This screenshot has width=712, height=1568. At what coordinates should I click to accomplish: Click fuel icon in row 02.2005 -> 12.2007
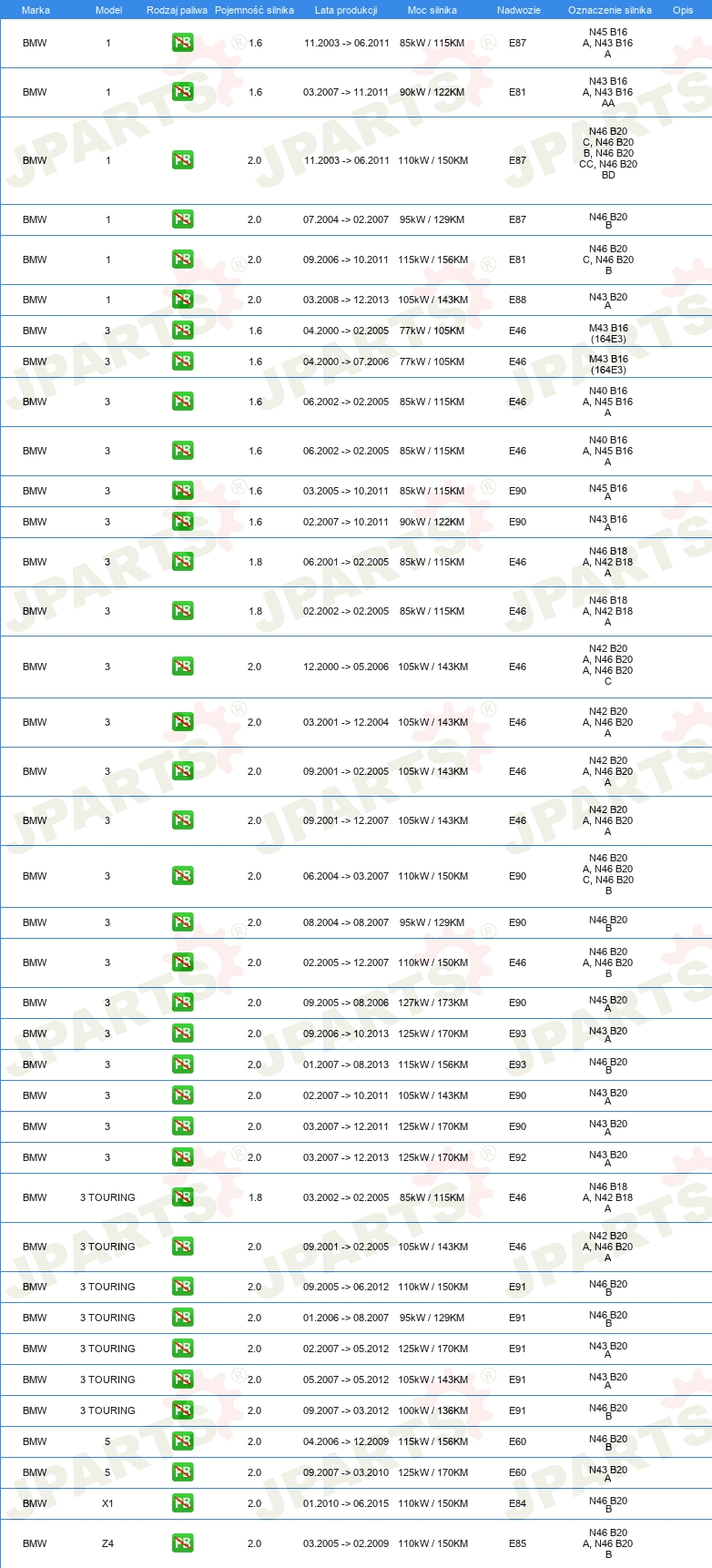pos(182,962)
